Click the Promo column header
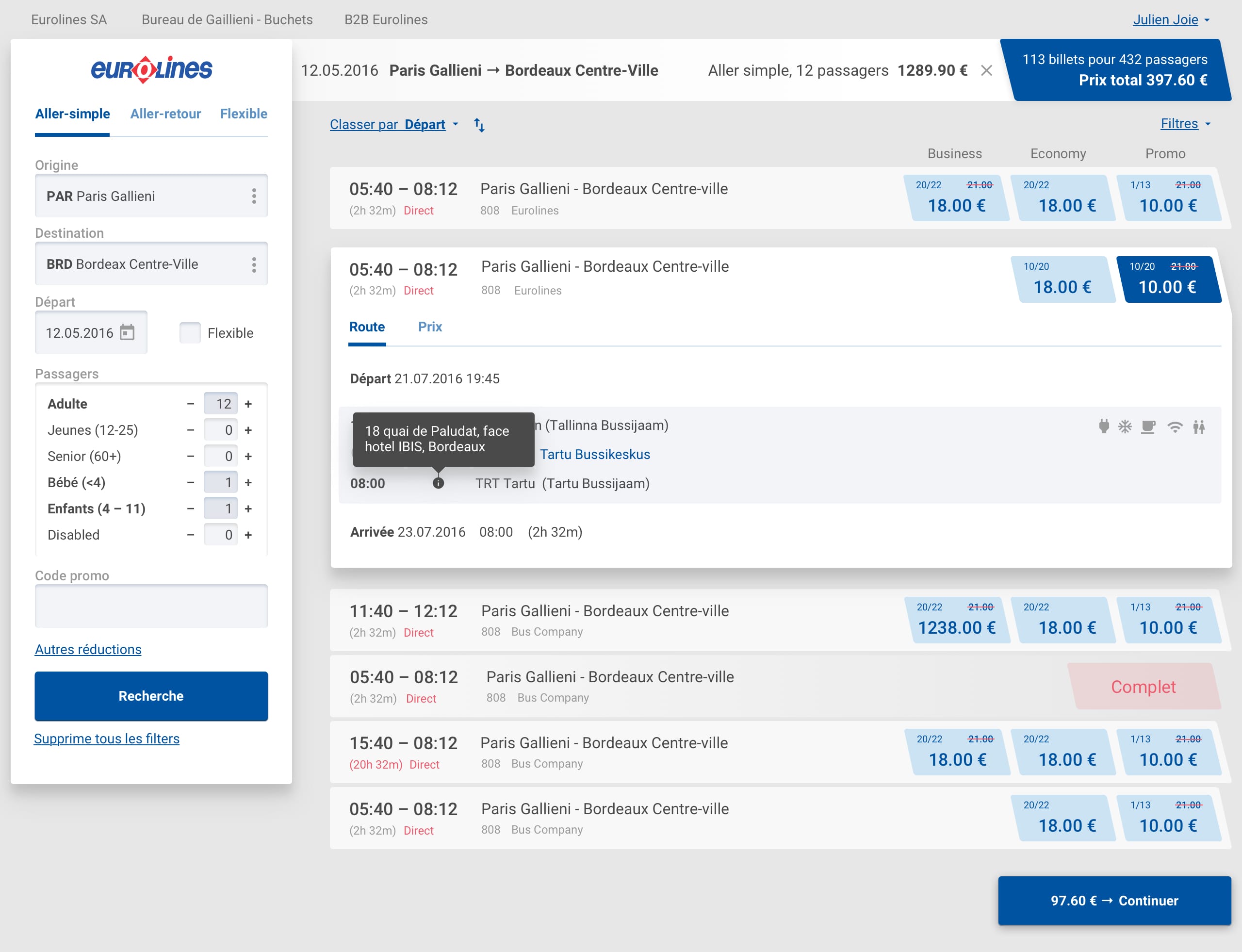The width and height of the screenshot is (1242, 952). 1165,153
